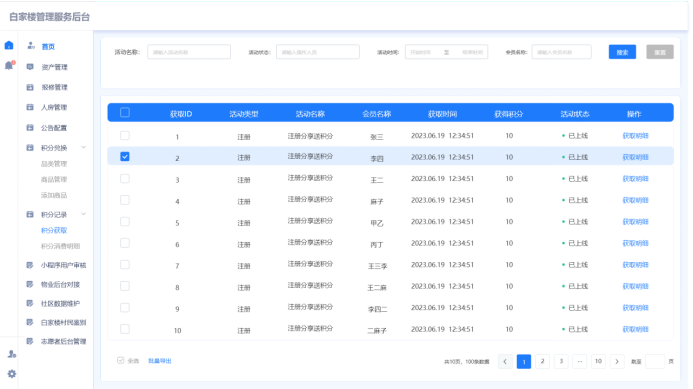Focus the 会员名称 input field
Screen dimensions: 693x389
pos(561,52)
